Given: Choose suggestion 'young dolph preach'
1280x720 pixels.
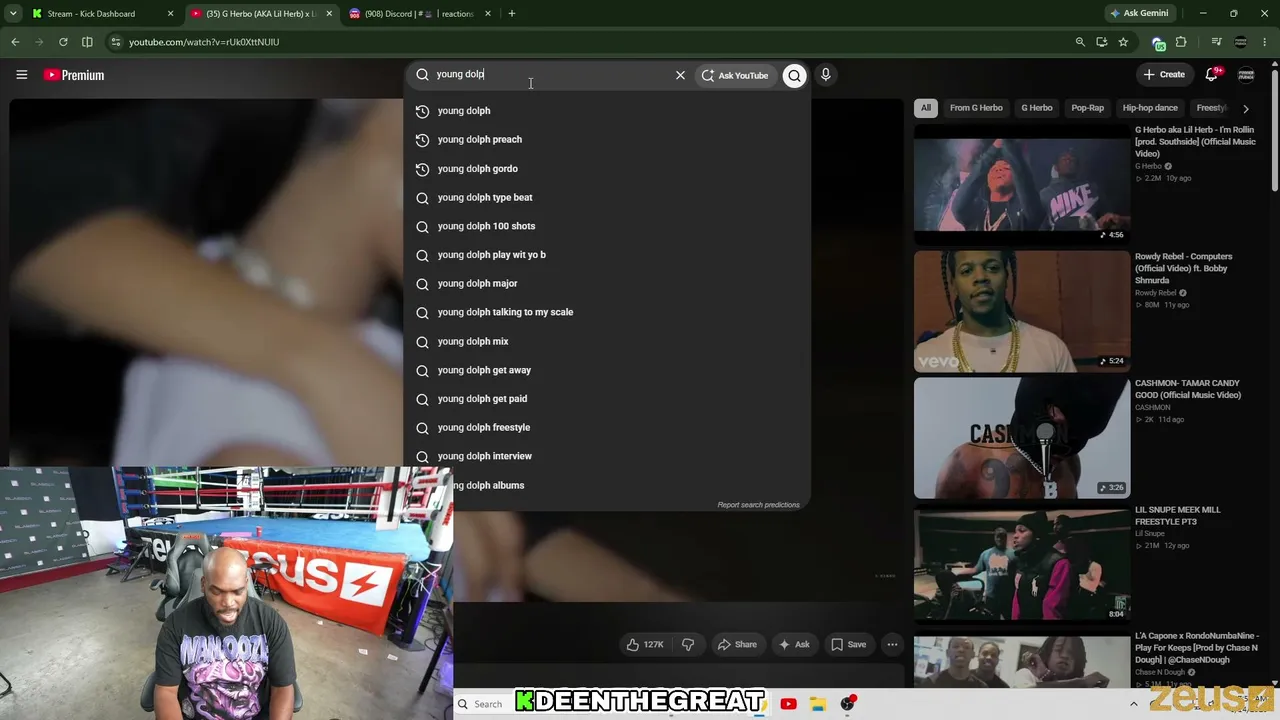Looking at the screenshot, I should tap(607, 140).
